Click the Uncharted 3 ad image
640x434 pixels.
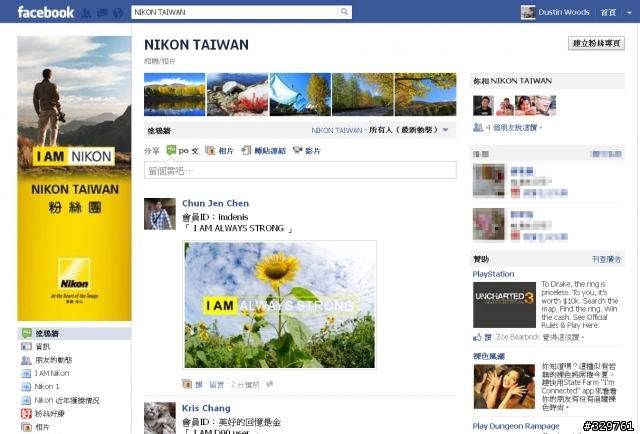click(504, 305)
